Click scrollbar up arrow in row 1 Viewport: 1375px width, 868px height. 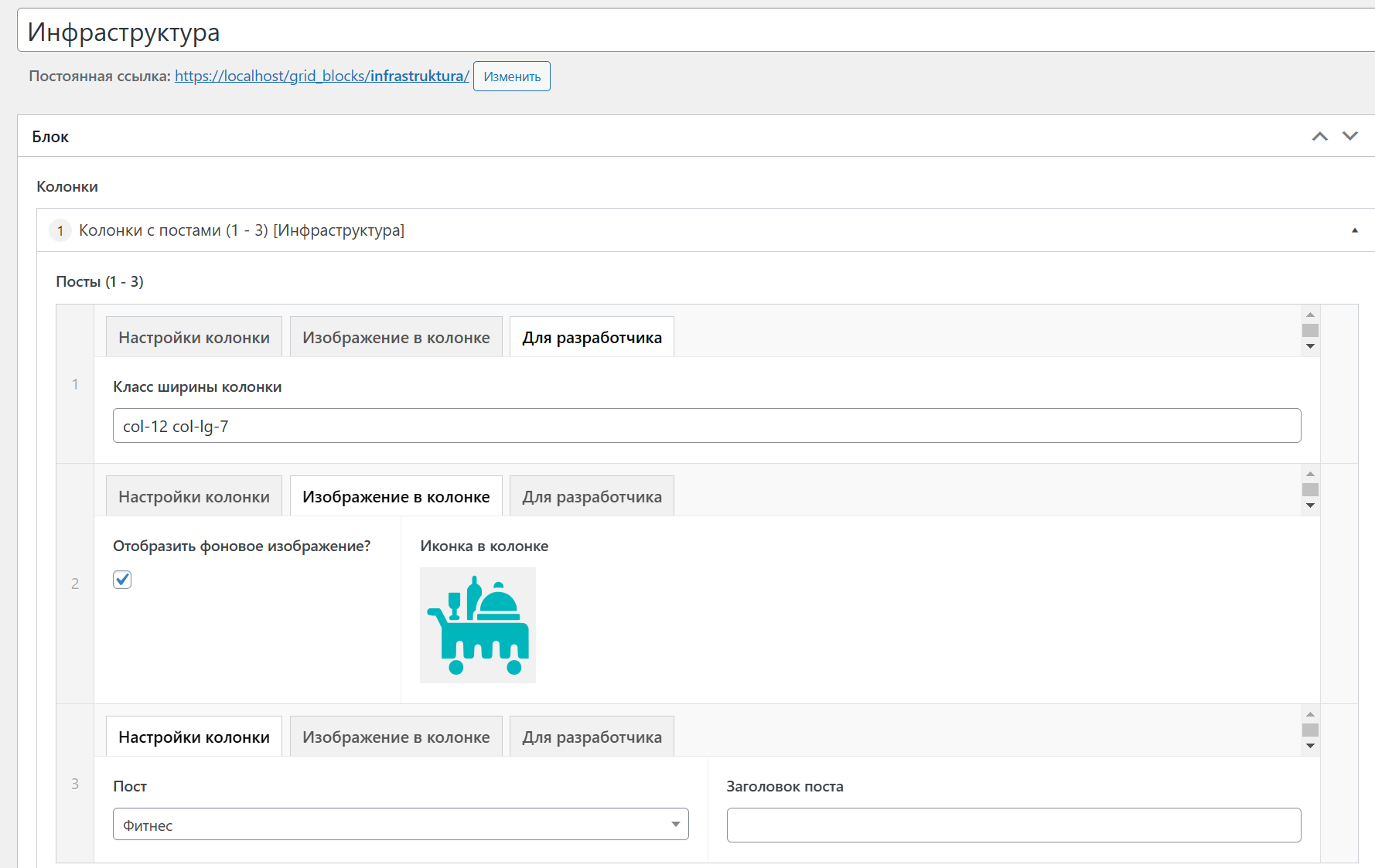click(1310, 315)
